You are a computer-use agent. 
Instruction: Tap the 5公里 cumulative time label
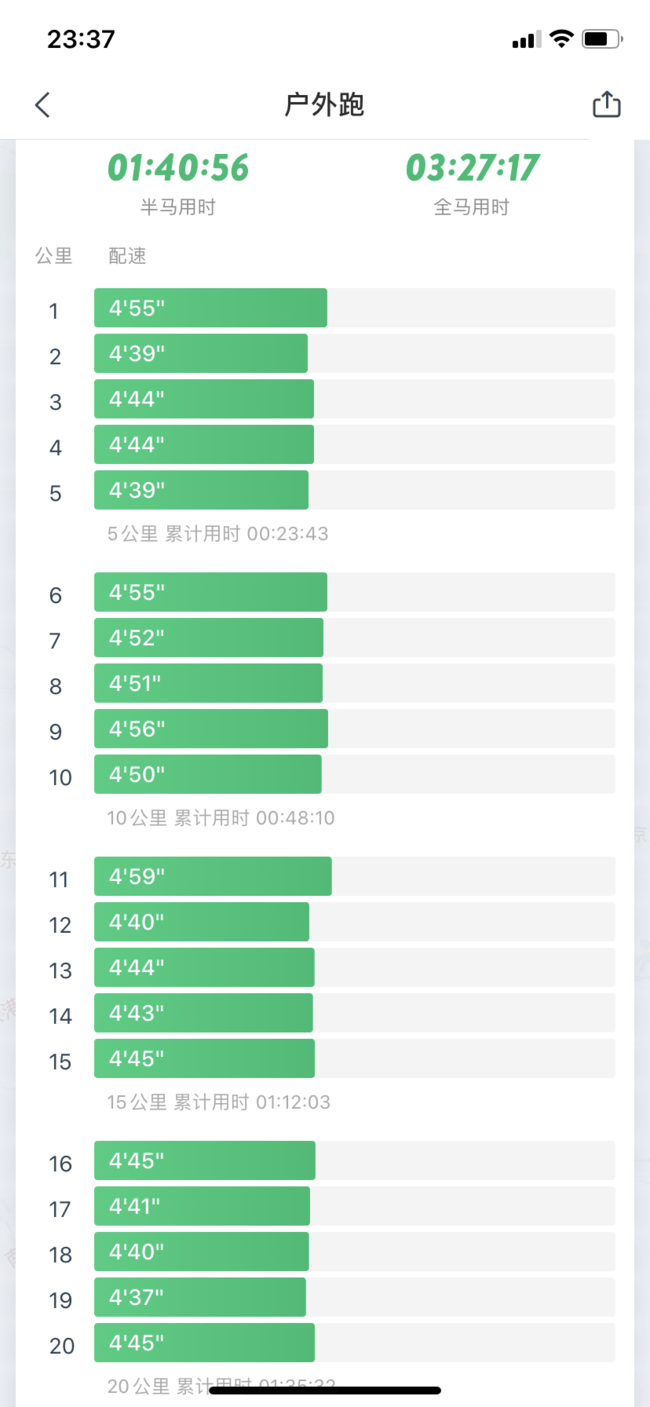point(218,534)
